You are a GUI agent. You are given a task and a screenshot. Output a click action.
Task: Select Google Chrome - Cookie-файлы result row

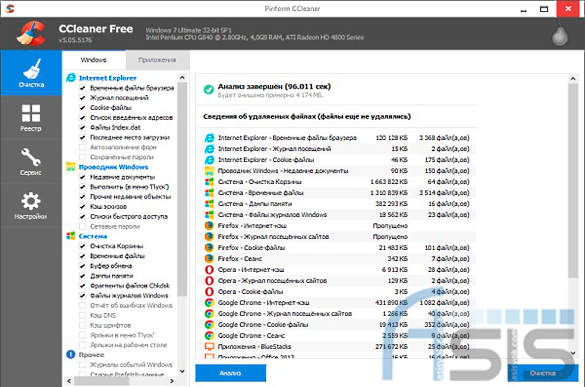[x=337, y=325]
